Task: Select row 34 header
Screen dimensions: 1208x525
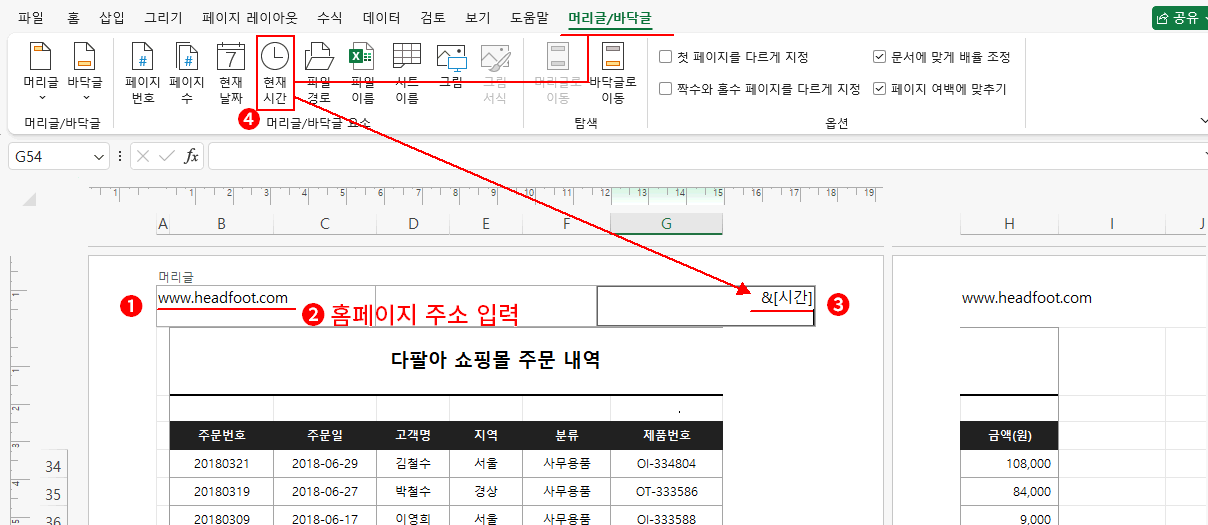Action: [x=53, y=466]
